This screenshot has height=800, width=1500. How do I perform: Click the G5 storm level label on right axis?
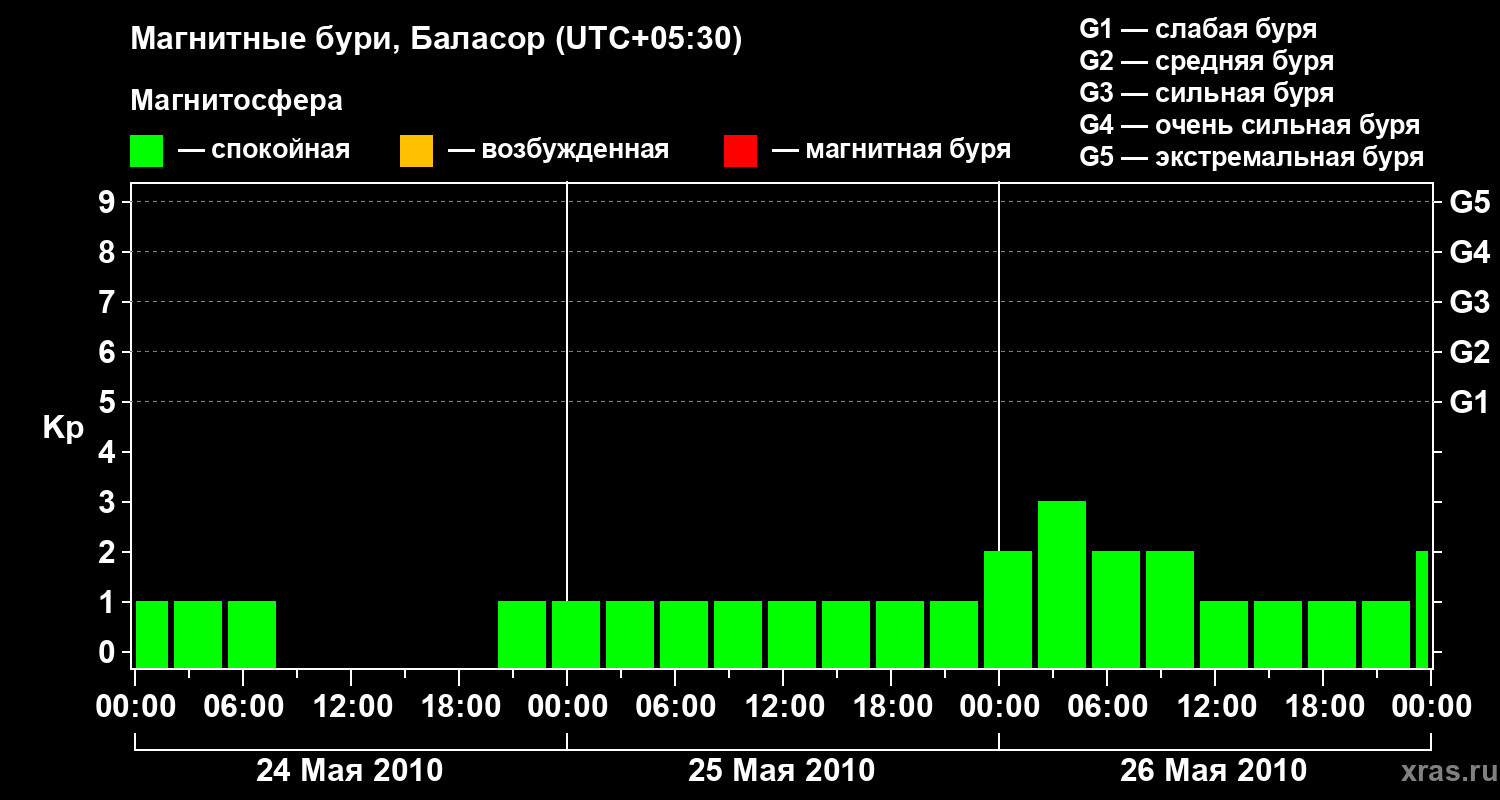(x=1469, y=202)
